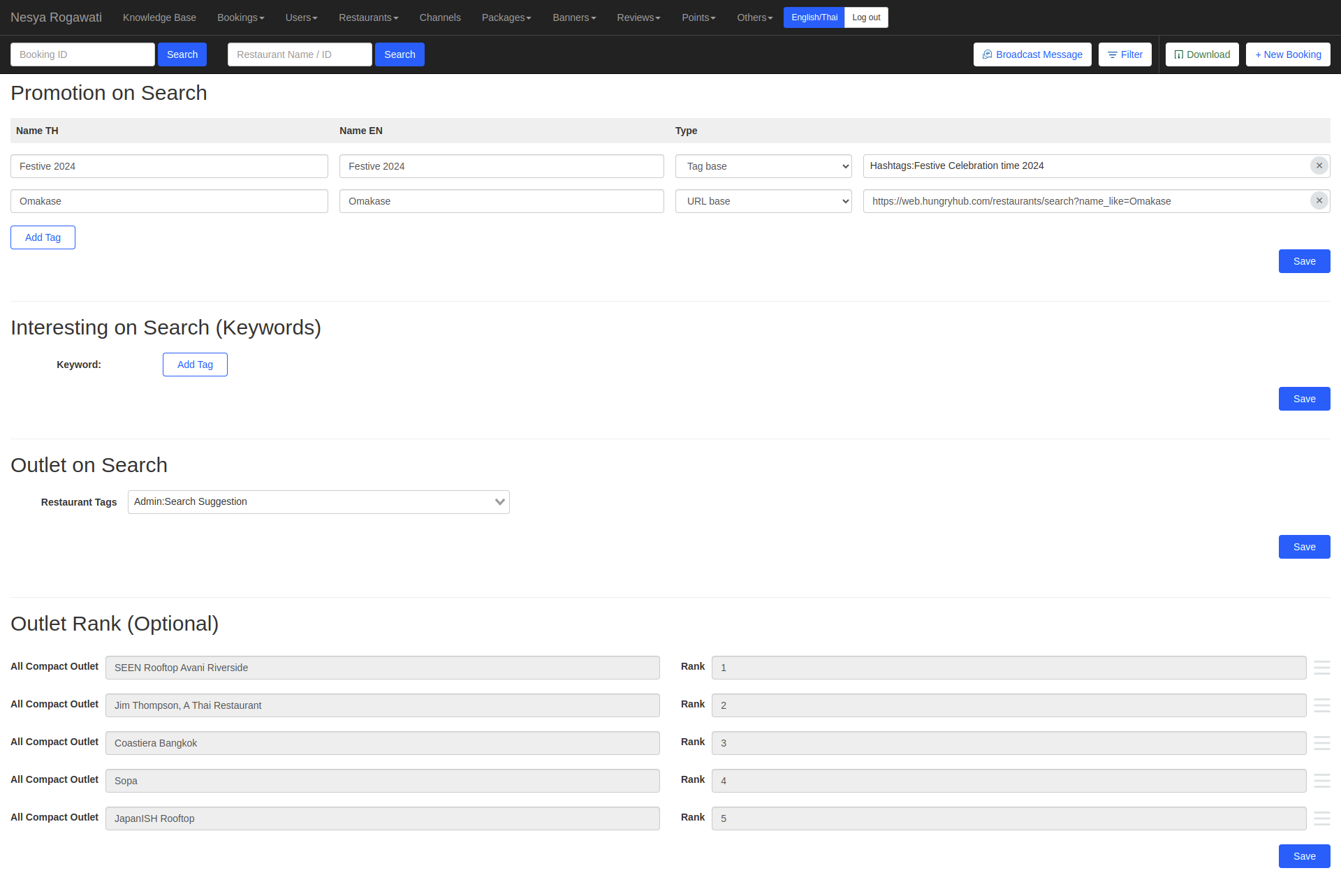This screenshot has height=896, width=1341.
Task: Grab the drag handle for SEEN Rooftop rank
Action: [1321, 668]
